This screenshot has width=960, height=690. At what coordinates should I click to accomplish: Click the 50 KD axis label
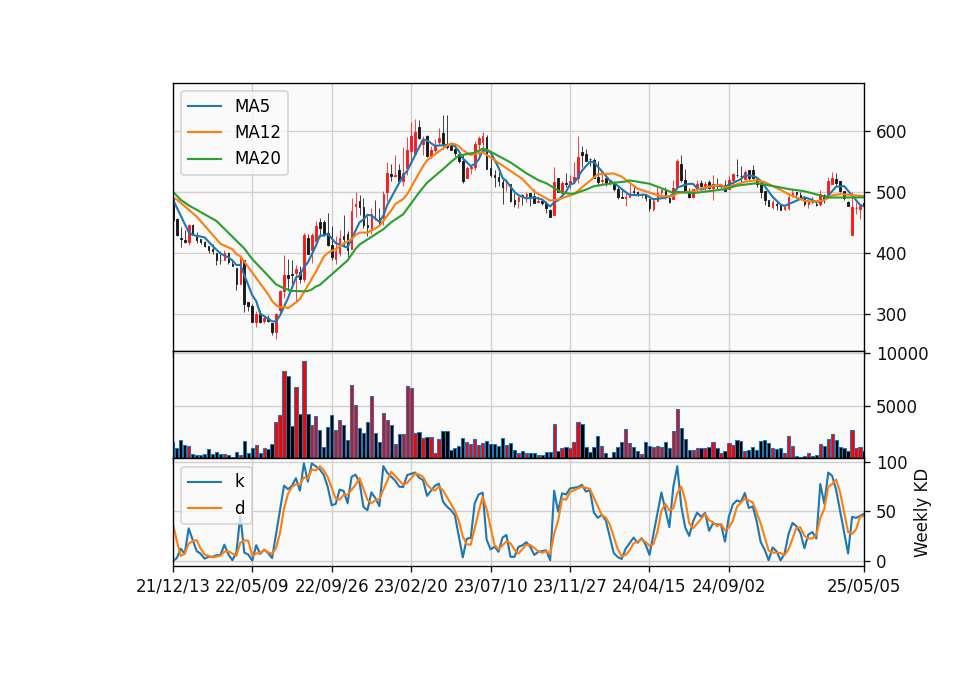(887, 512)
